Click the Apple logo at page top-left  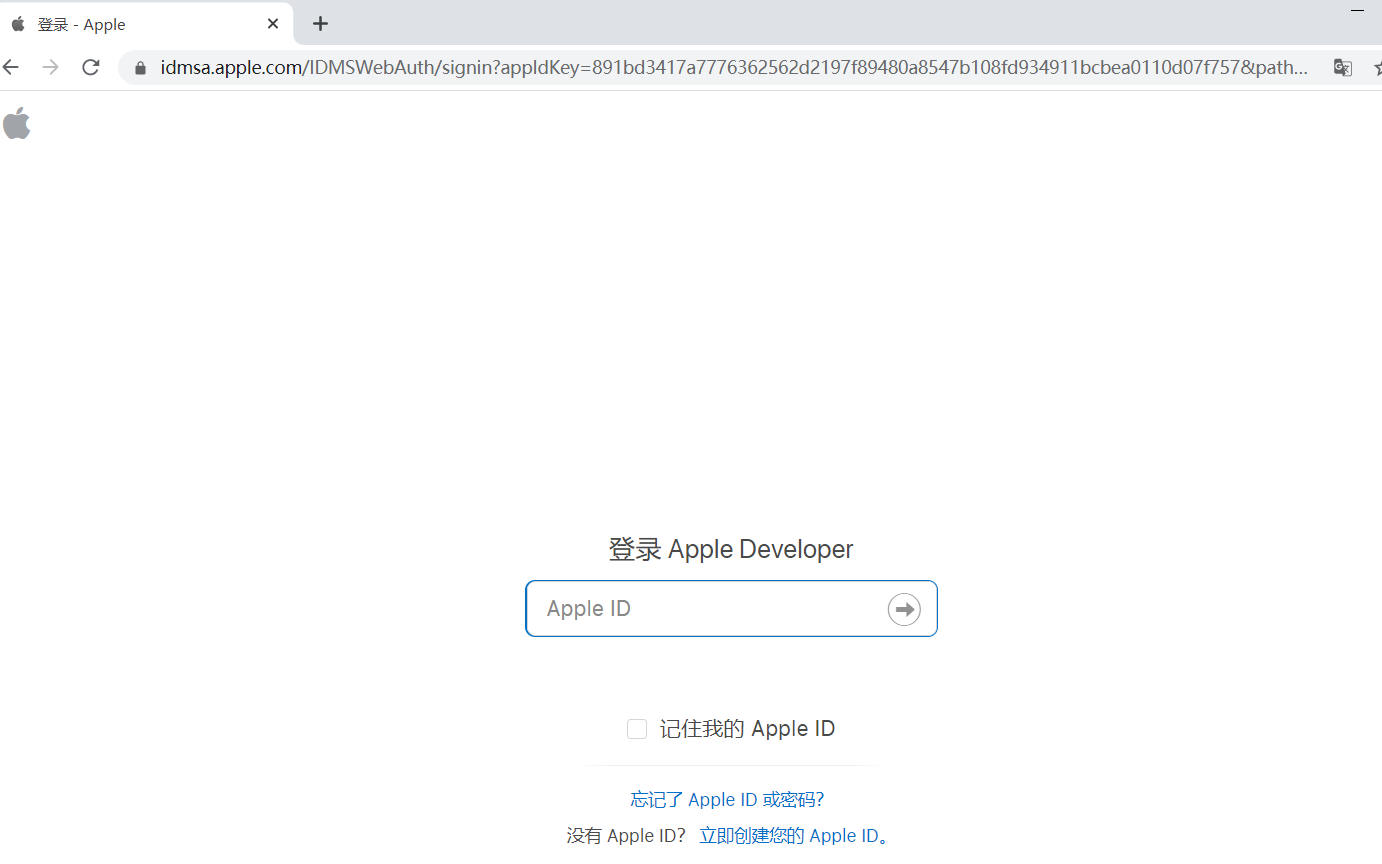(16, 123)
